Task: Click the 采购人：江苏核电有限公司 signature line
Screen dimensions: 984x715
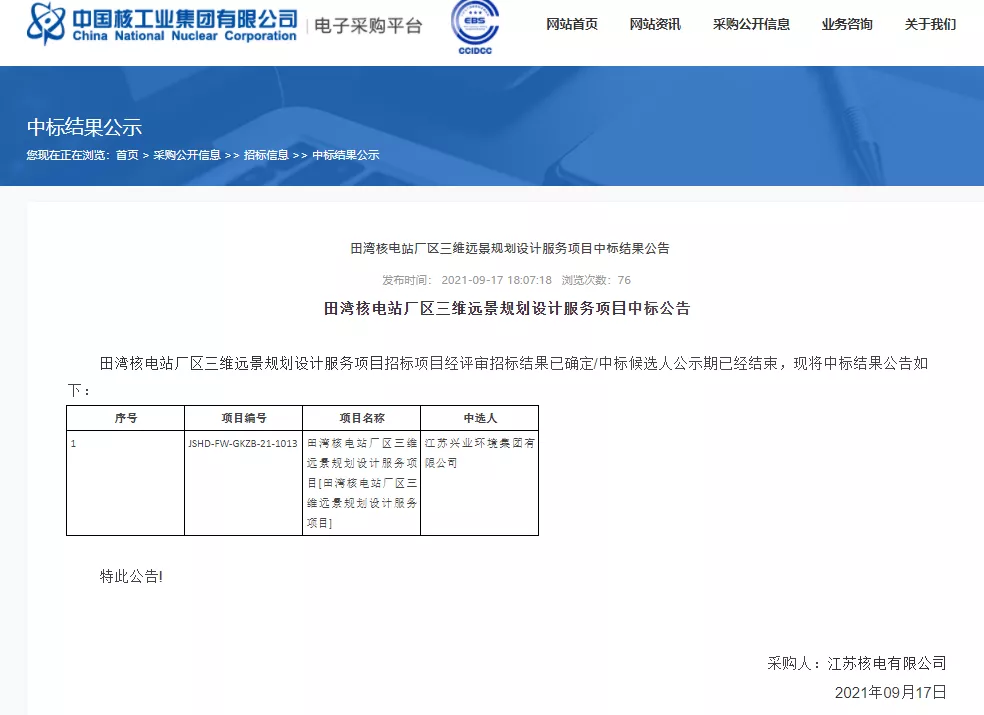Action: point(856,663)
